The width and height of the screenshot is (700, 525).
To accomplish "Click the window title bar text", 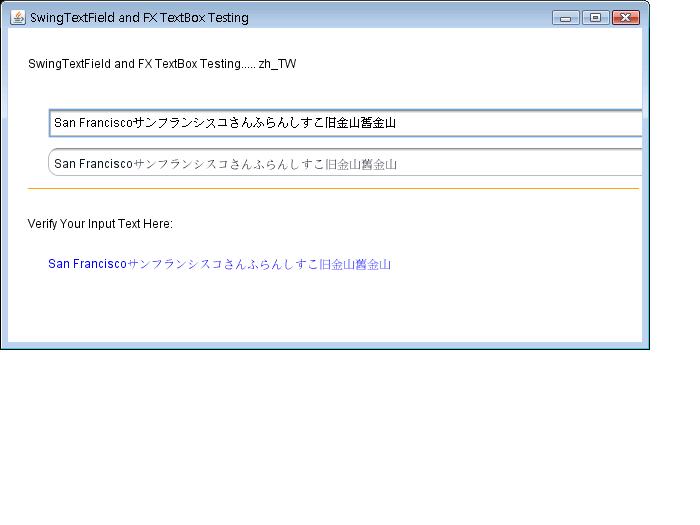I will click(139, 18).
